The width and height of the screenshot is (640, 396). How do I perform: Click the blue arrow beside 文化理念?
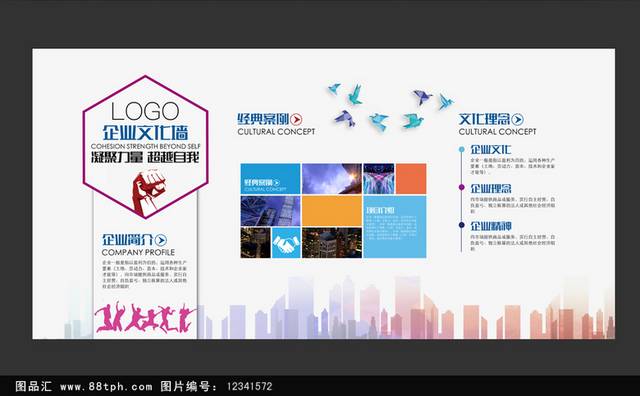(518, 119)
